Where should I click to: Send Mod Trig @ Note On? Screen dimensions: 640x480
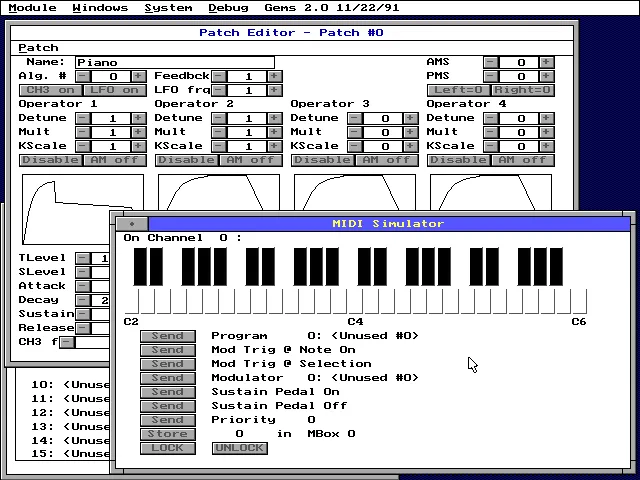click(x=168, y=350)
